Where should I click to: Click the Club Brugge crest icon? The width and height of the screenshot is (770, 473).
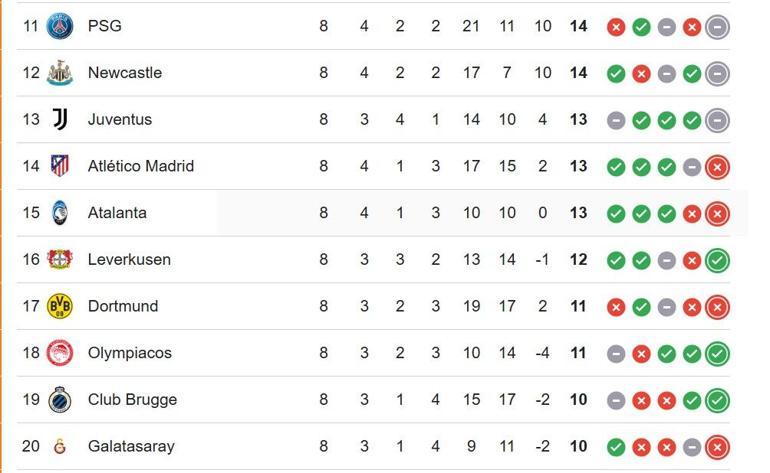[60, 400]
